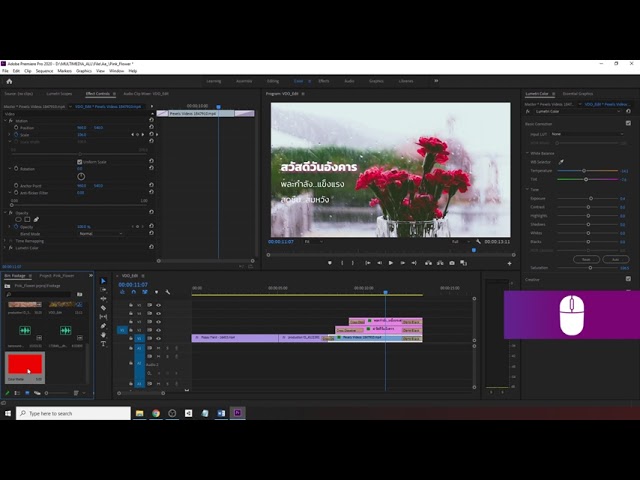
Task: Select the Hand tool
Action: tap(103, 335)
